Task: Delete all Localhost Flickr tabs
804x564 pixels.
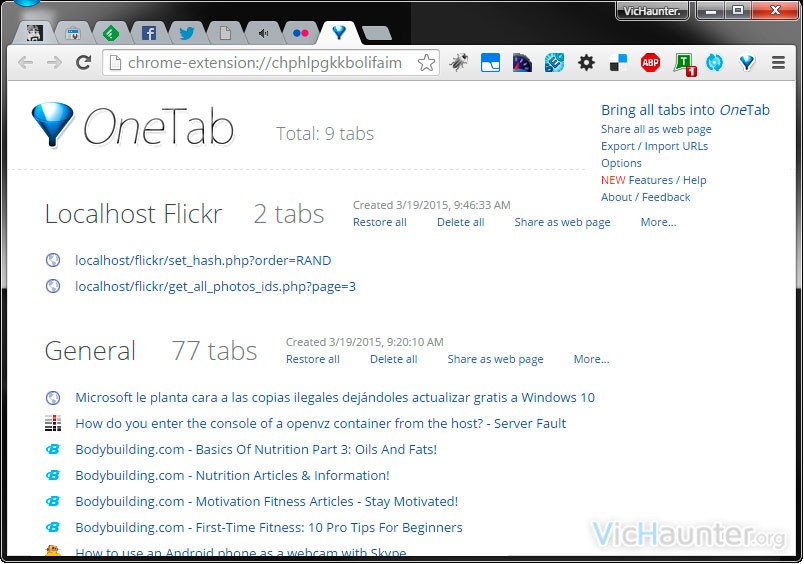Action: tap(460, 223)
